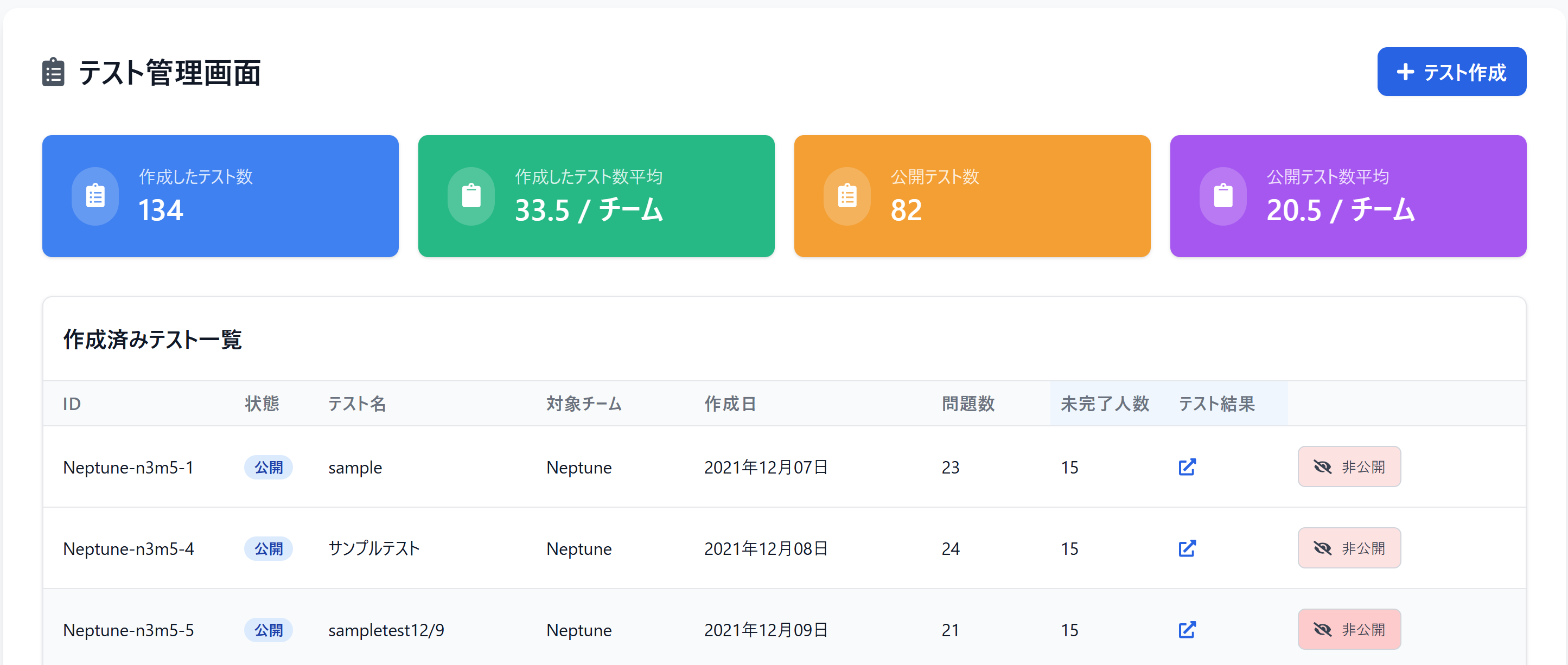Viewport: 1568px width, 665px height.
Task: Click the 未完了人数 column header
Action: point(1105,404)
